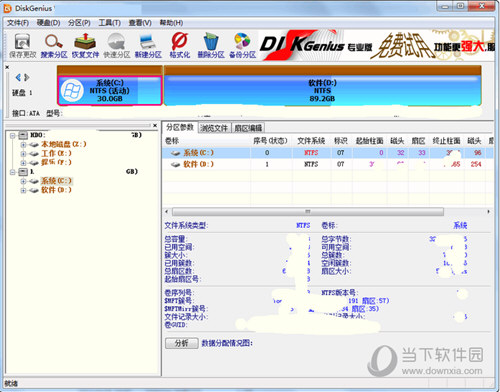Click the 快速分区 (Quick partition) toolbar icon
Image resolution: width=500 pixels, height=392 pixels.
click(x=117, y=46)
